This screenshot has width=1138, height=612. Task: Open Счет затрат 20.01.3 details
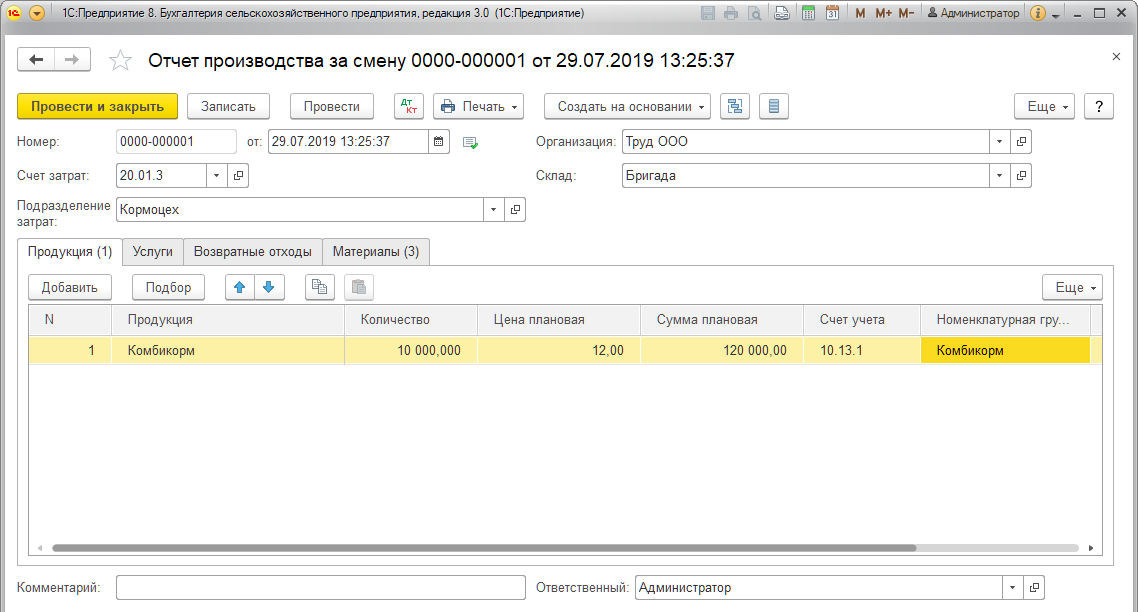click(238, 176)
